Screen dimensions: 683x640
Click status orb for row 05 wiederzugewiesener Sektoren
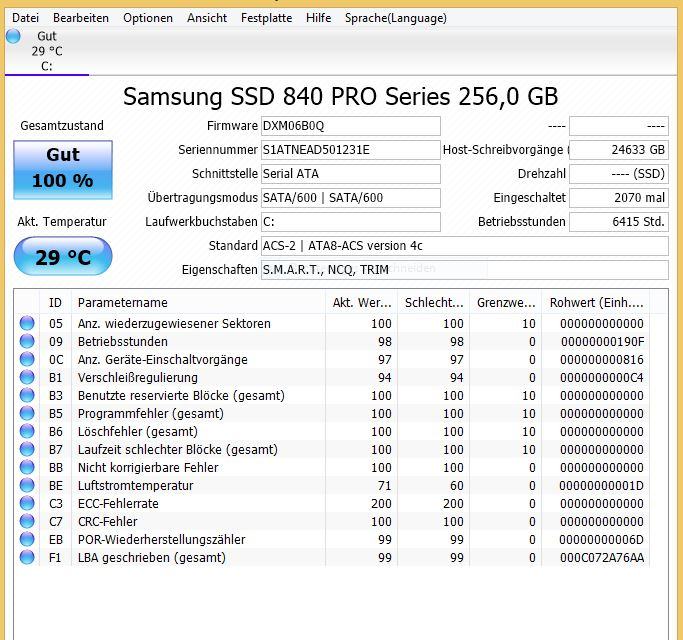coord(27,323)
